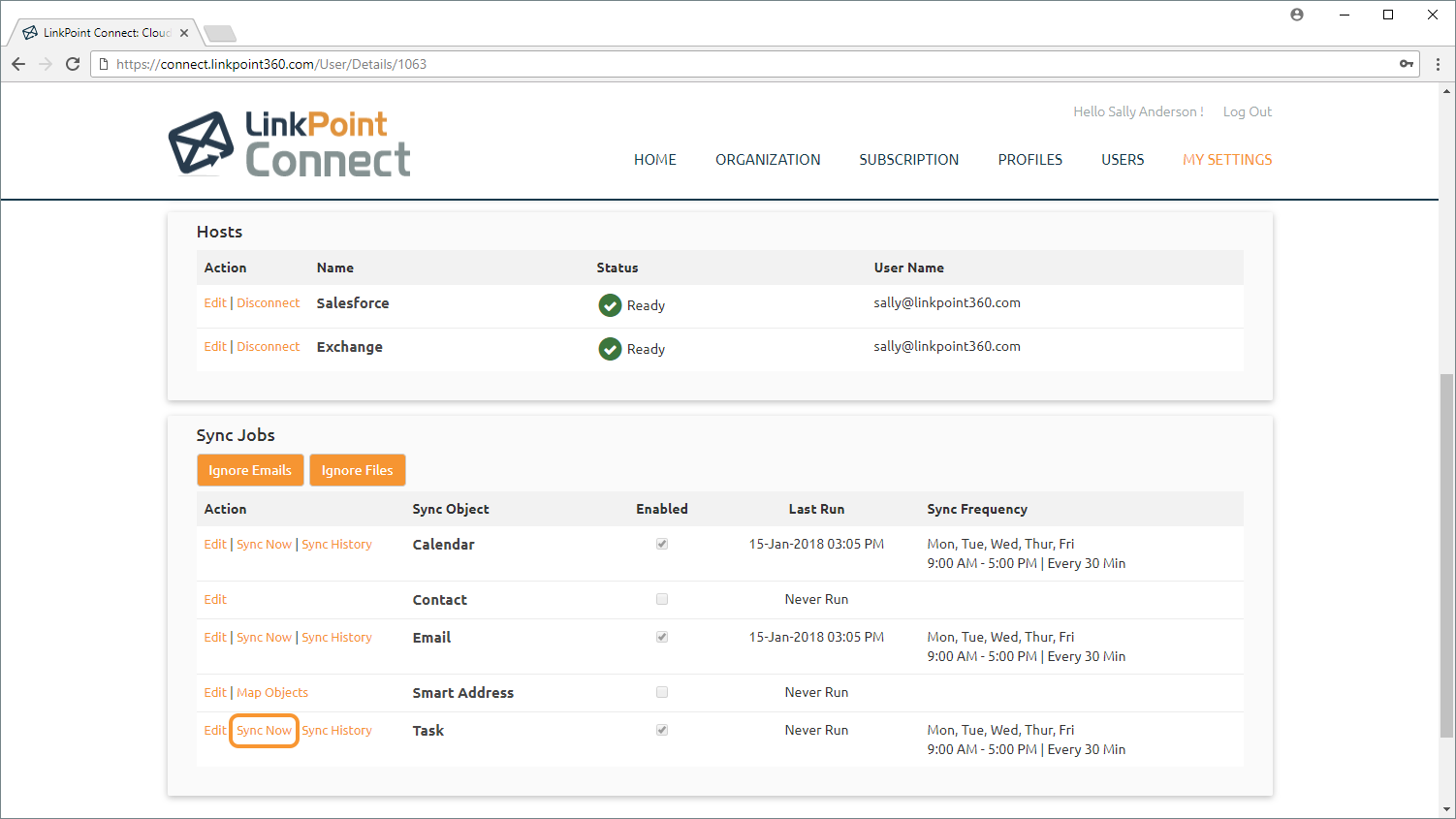Click the Hello Sally Anderson greeting

[x=1138, y=111]
